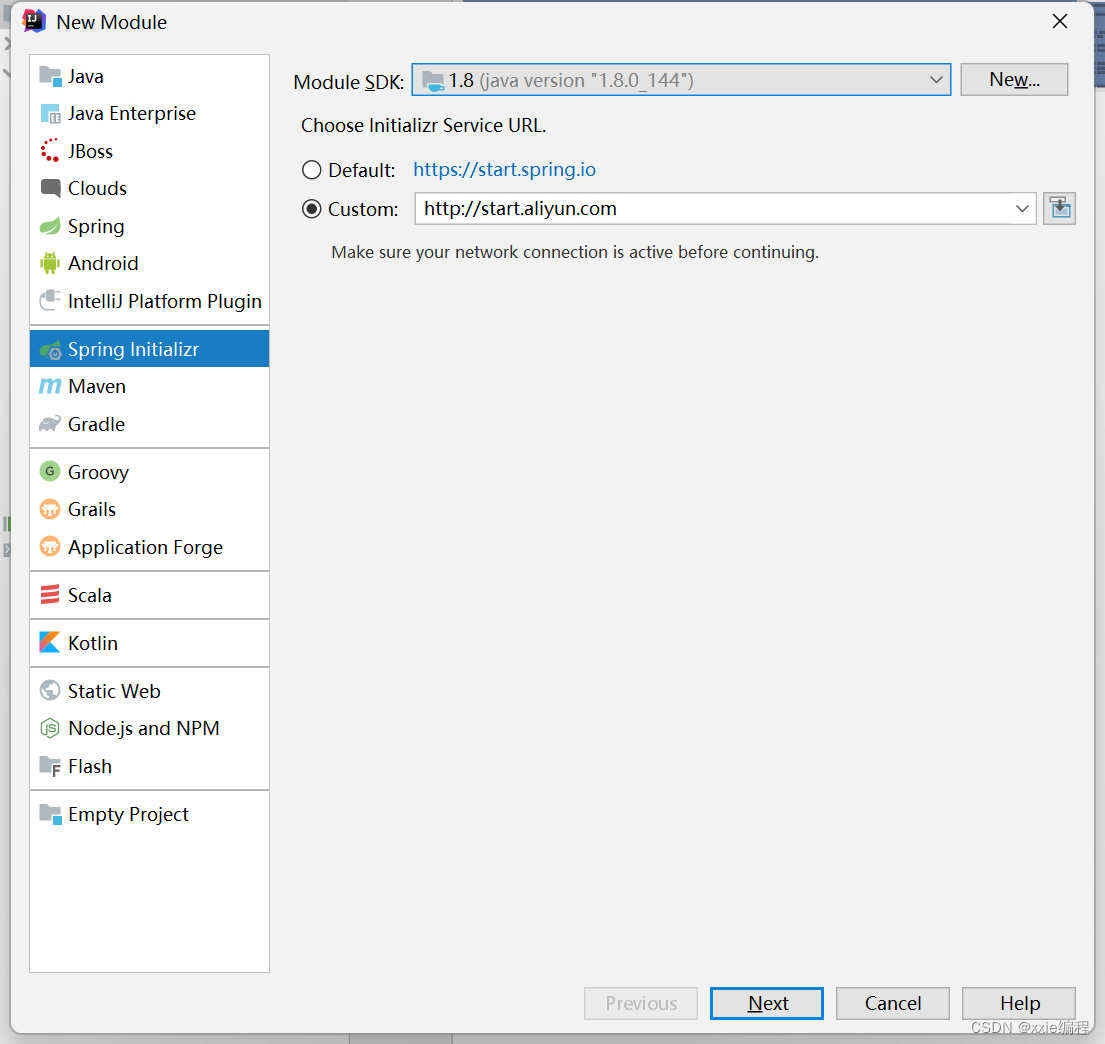Screen dimensions: 1105x1044
Task: Click the Android robot icon
Action: point(50,263)
